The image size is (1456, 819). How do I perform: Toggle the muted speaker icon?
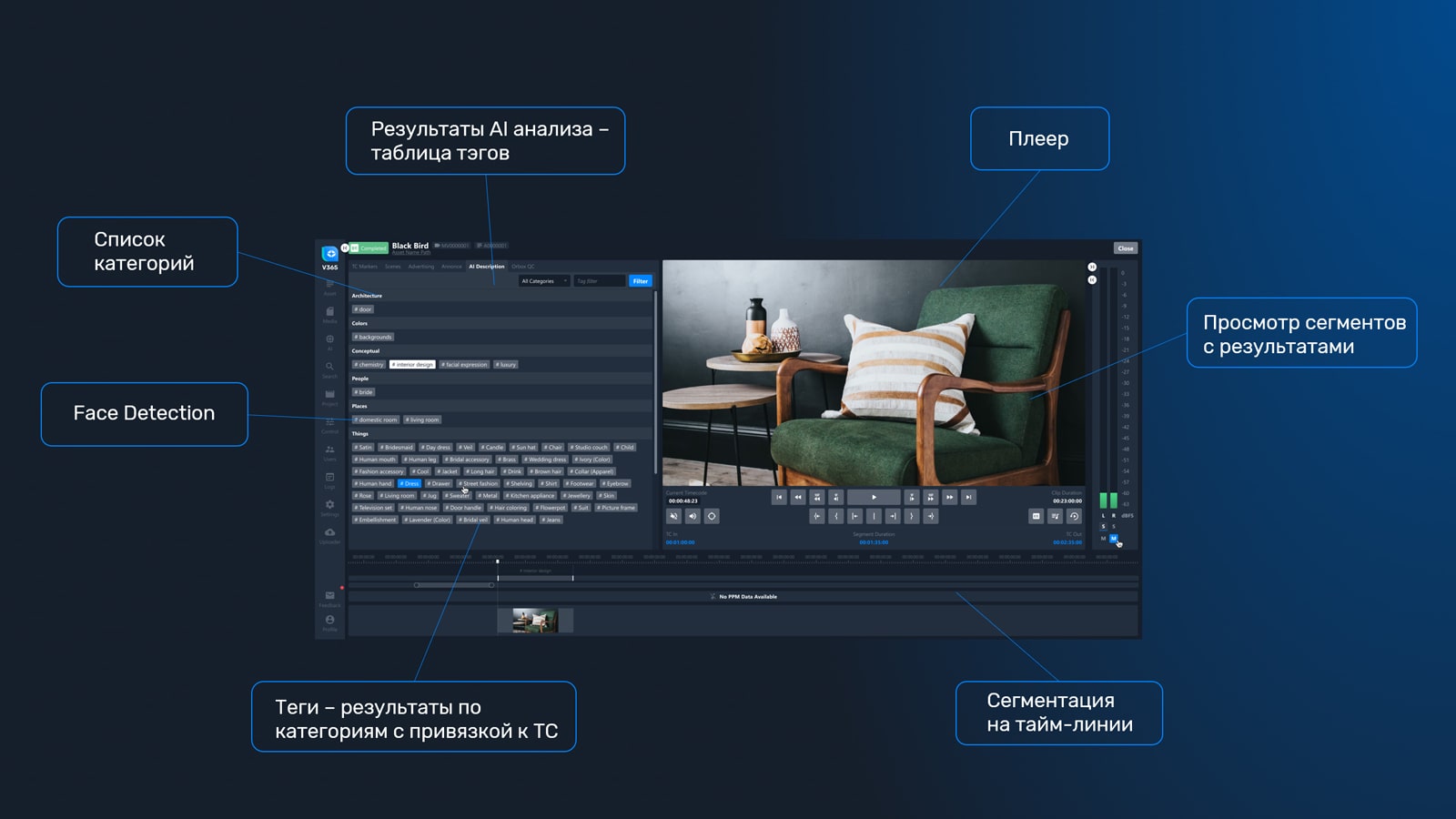click(x=673, y=516)
